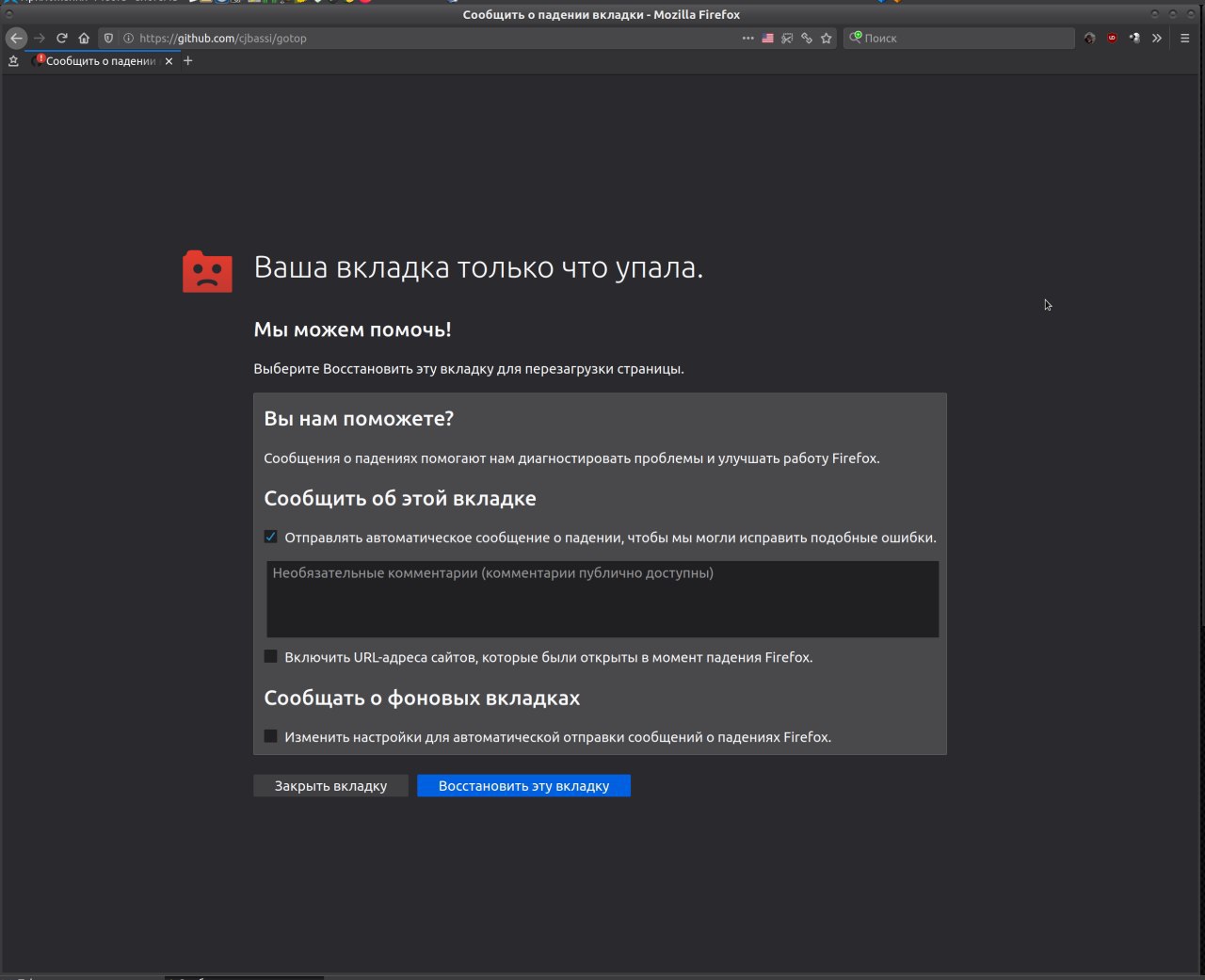This screenshot has height=980, width=1205.
Task: Click the US flag icon in the address bar
Action: 768,38
